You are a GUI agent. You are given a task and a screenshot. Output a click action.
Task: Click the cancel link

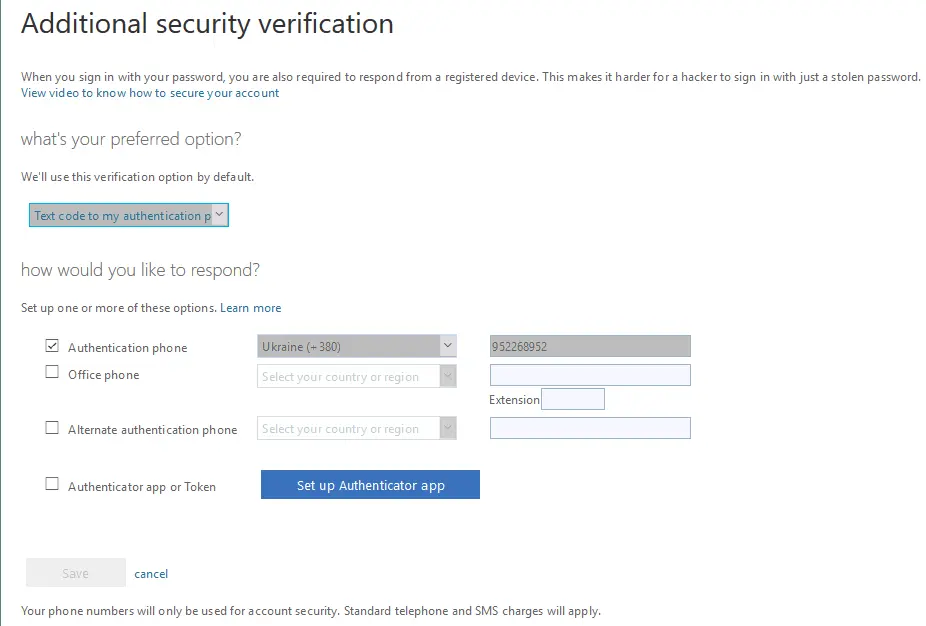[x=151, y=574]
